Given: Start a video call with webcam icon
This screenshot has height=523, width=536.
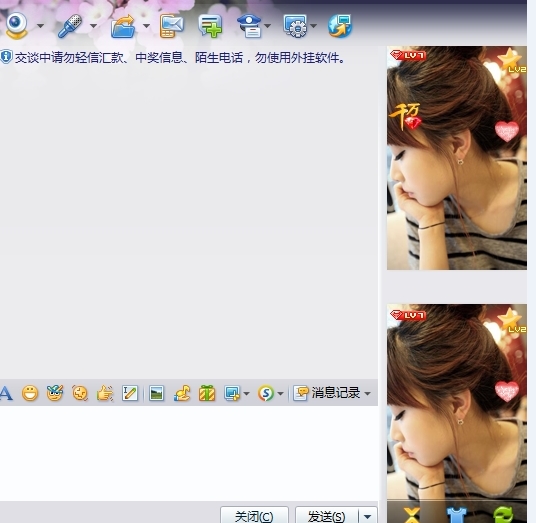Looking at the screenshot, I should point(16,26).
